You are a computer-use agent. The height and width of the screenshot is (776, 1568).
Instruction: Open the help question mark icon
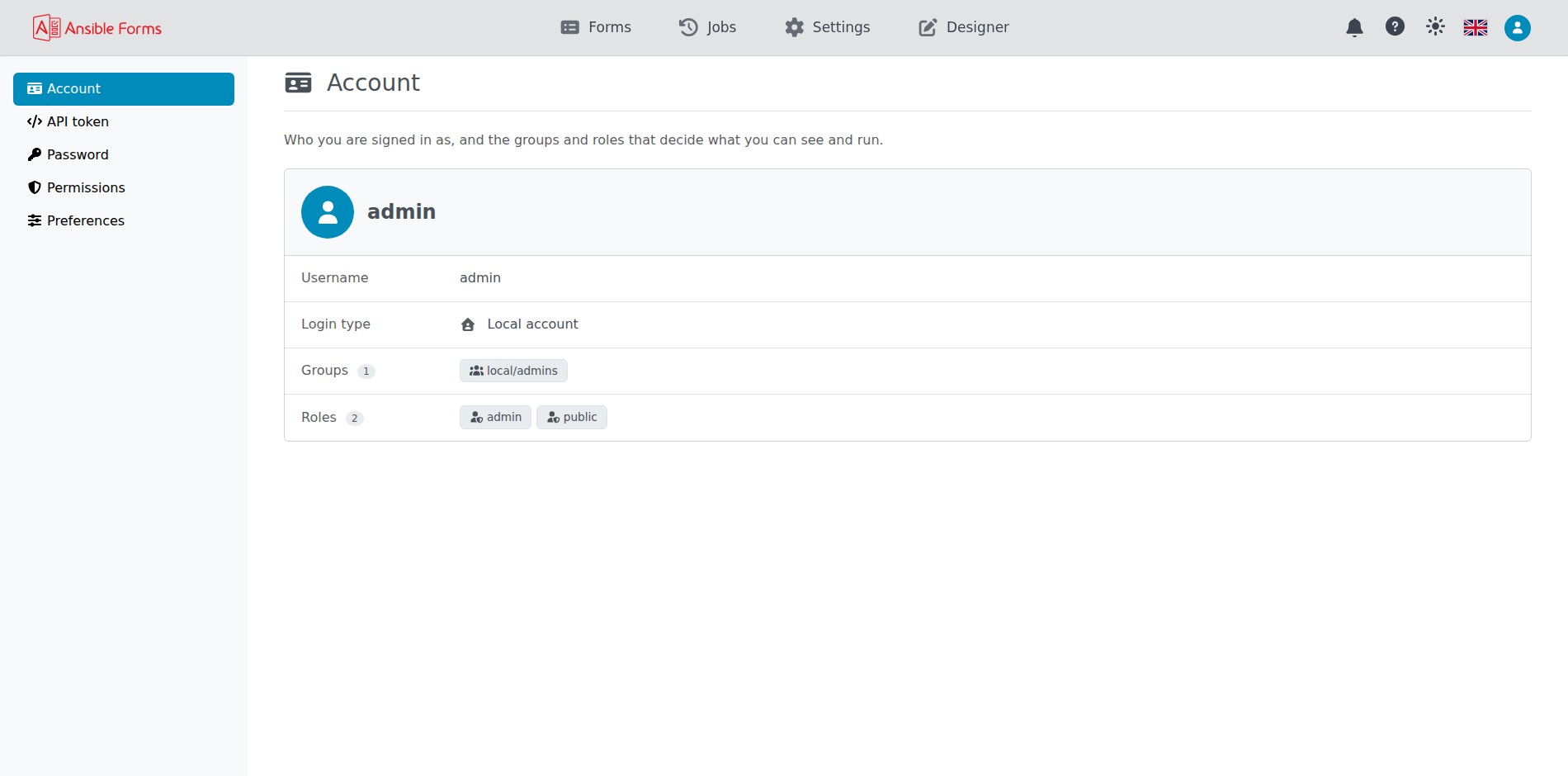click(x=1395, y=26)
